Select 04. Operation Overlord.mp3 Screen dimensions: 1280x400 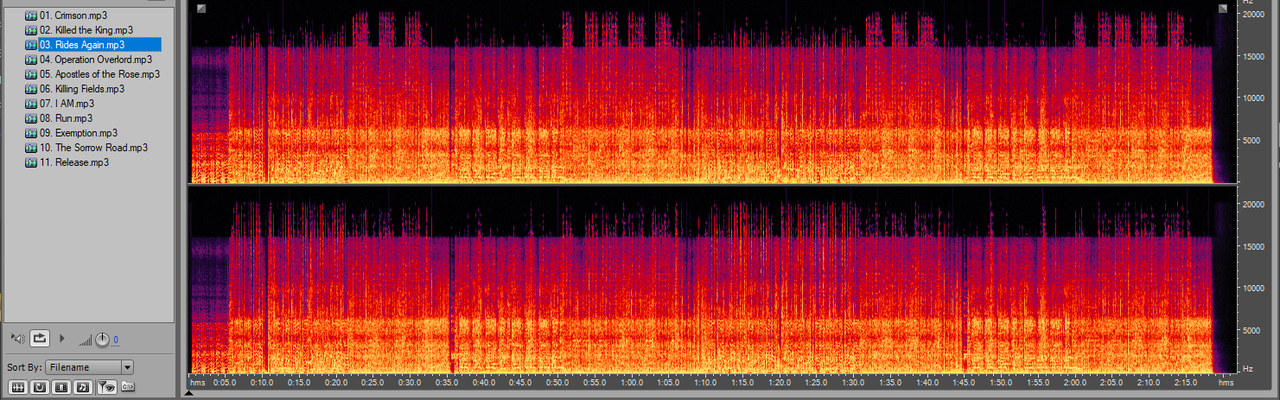coord(95,59)
